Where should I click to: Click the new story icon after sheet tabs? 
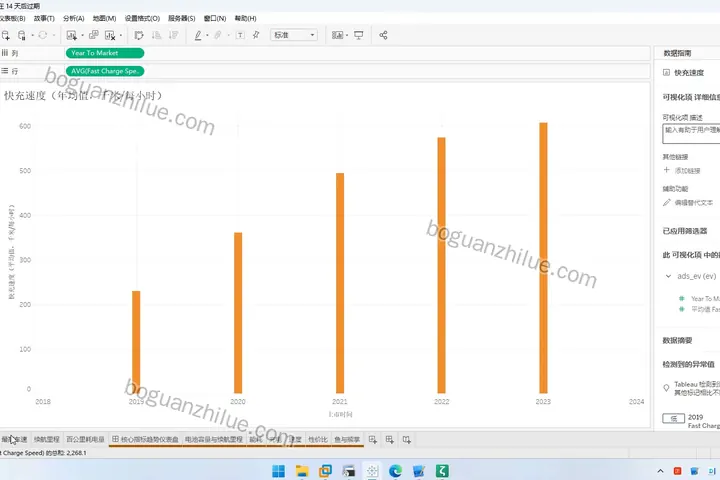coord(406,440)
